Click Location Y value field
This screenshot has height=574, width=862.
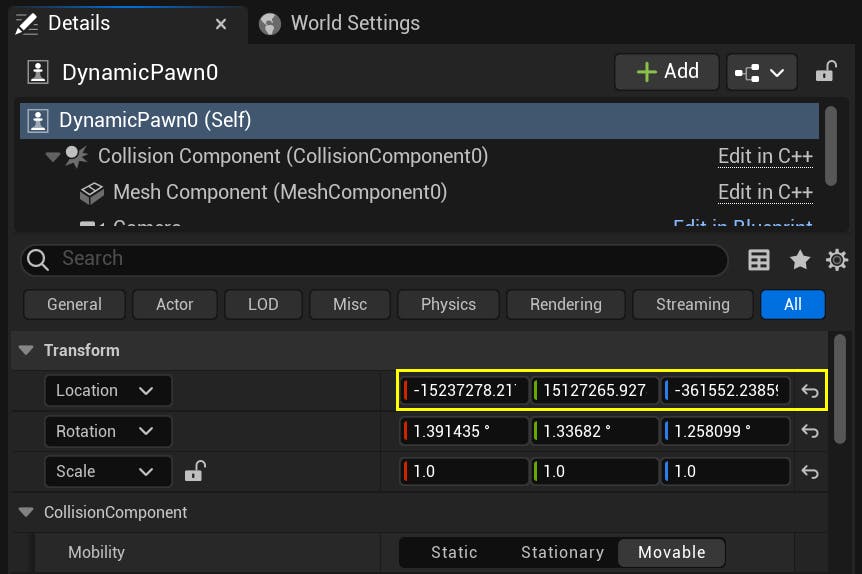[595, 390]
